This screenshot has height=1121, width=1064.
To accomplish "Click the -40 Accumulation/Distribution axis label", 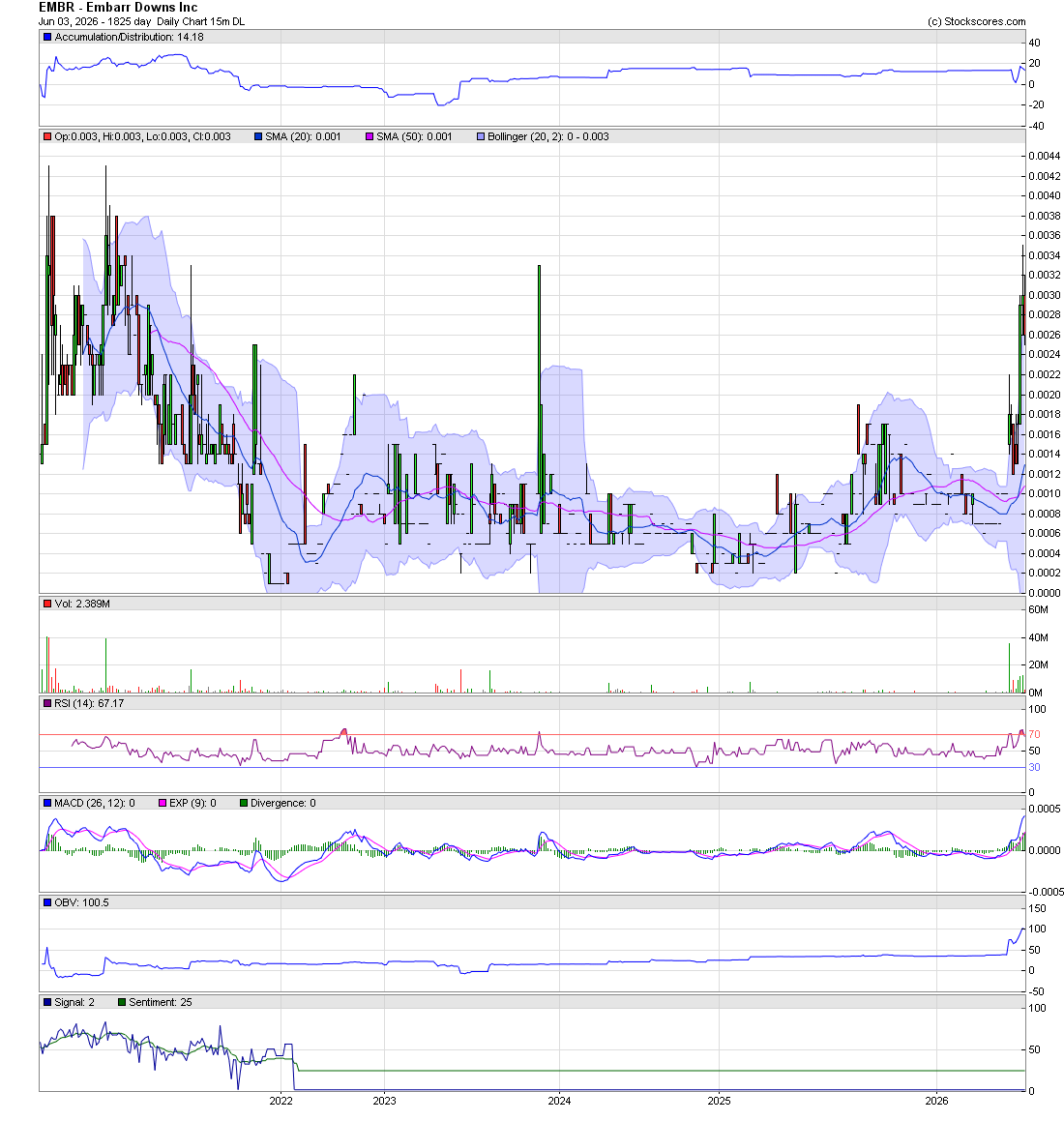I will [x=1036, y=126].
